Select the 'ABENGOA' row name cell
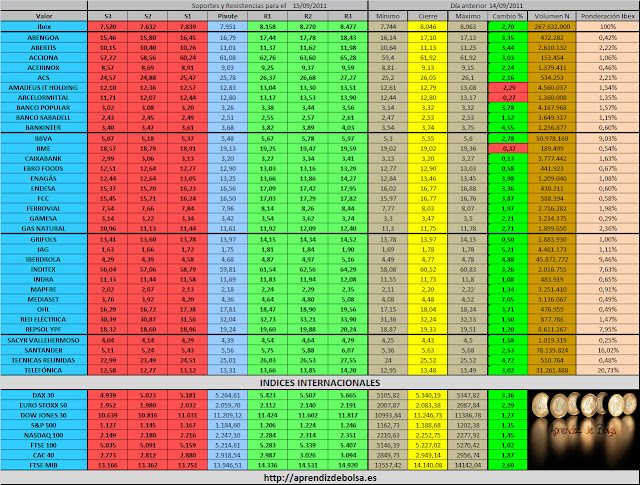Image resolution: width=640 pixels, height=485 pixels. [44, 38]
